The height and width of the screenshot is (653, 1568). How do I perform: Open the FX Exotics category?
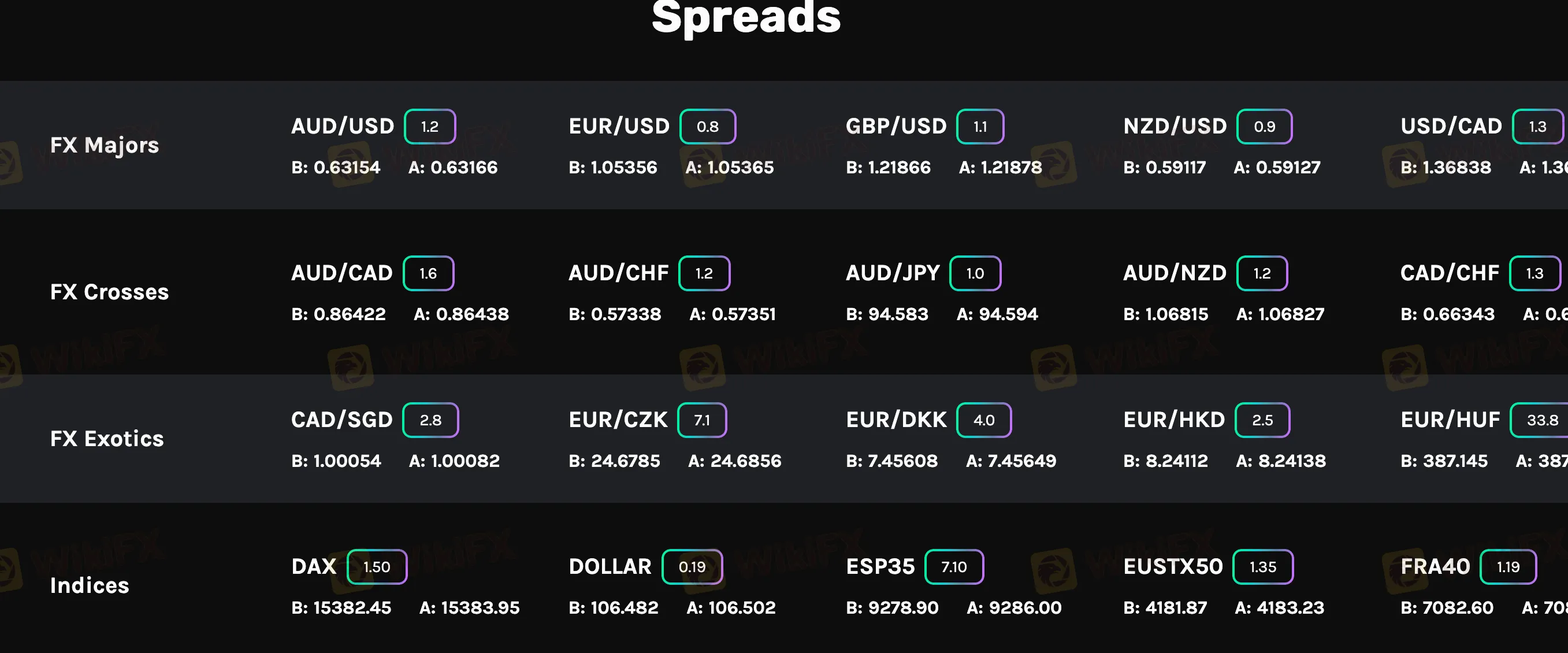pyautogui.click(x=107, y=439)
